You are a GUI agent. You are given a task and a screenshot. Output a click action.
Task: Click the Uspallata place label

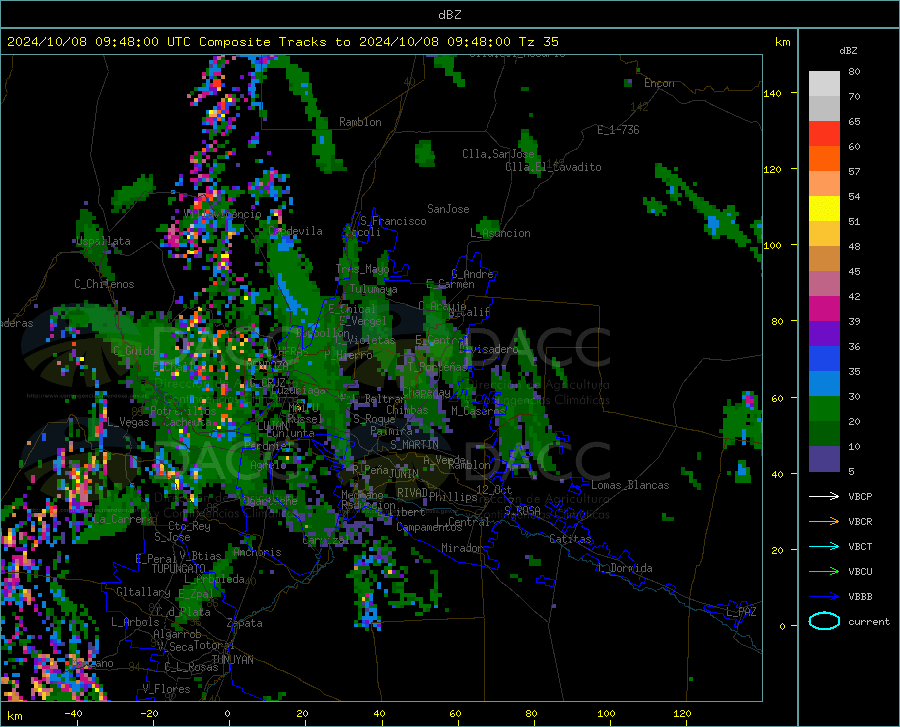click(x=103, y=242)
